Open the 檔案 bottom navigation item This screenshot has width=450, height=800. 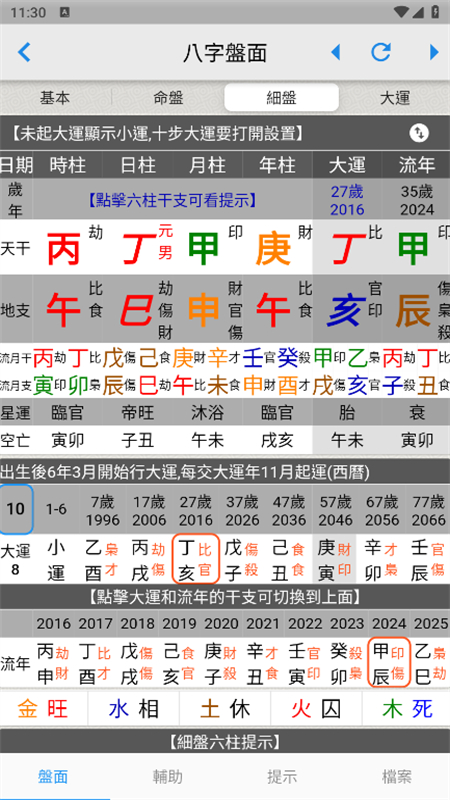pyautogui.click(x=396, y=777)
